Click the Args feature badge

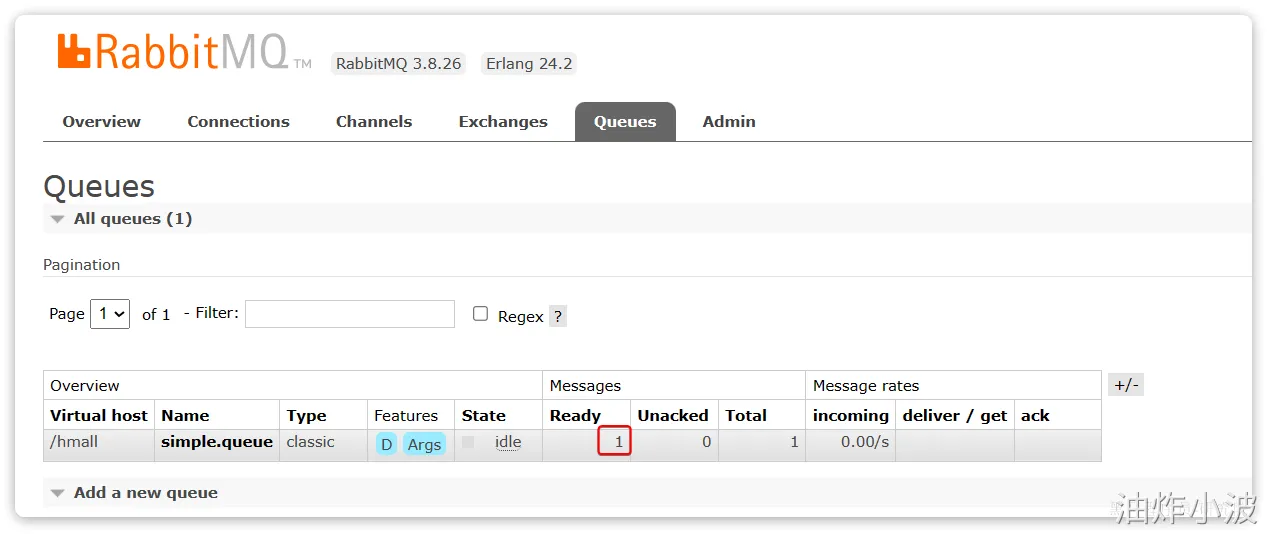(424, 444)
